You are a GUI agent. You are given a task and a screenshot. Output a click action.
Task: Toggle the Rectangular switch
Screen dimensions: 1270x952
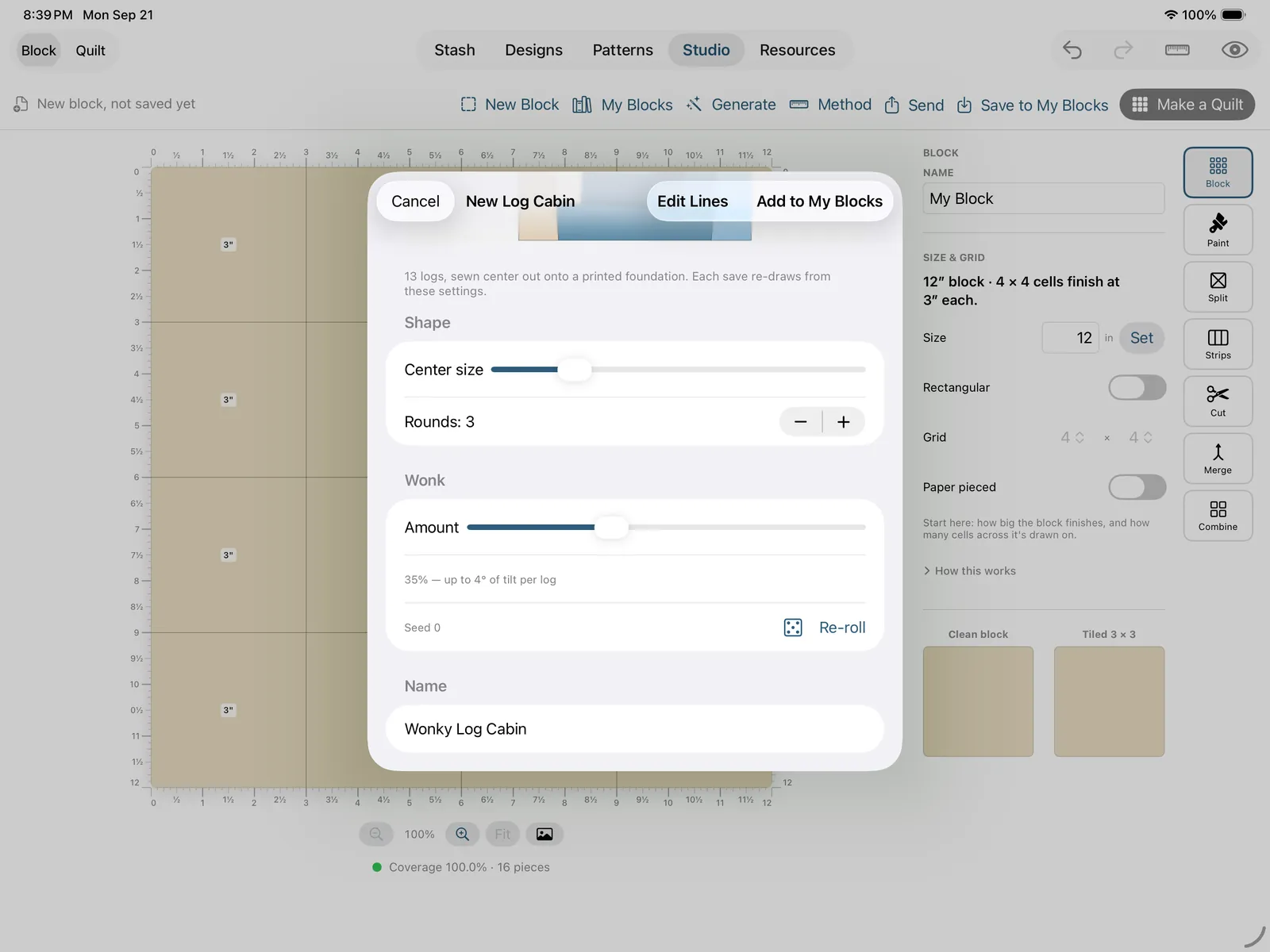pos(1137,387)
